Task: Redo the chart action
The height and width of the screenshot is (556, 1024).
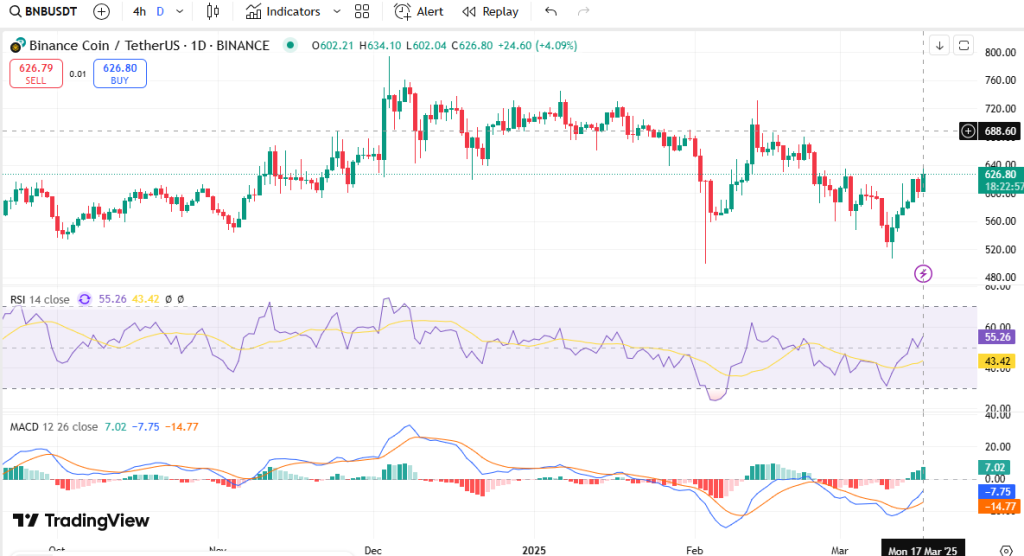Action: (x=583, y=11)
